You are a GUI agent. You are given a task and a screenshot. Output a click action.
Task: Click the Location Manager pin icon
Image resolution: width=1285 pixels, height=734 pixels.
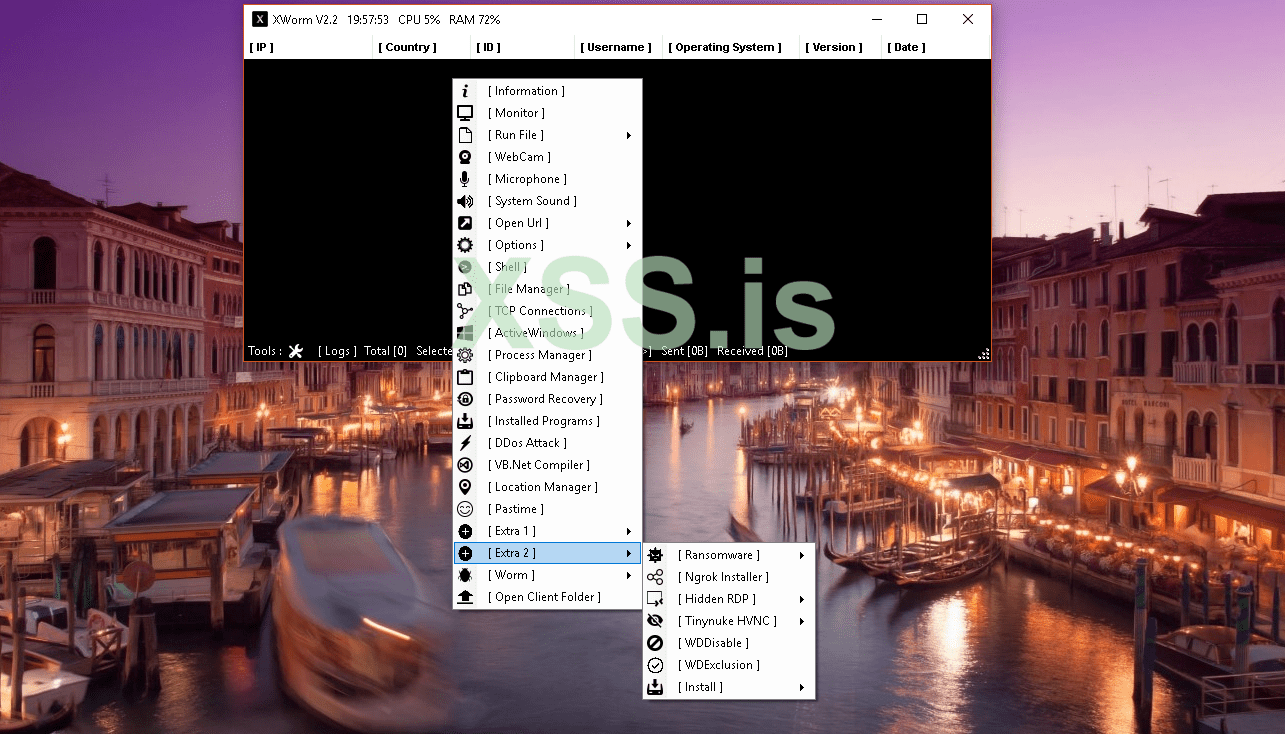[465, 487]
